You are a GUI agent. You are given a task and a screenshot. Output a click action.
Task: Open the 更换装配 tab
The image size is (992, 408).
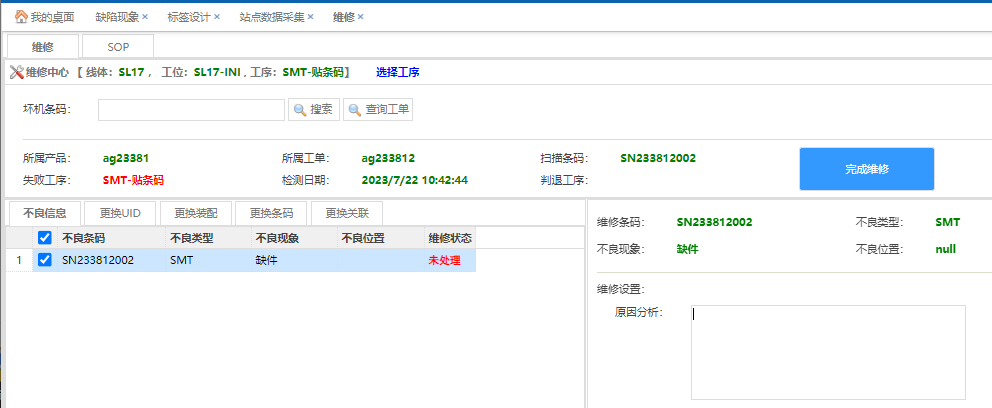point(196,213)
